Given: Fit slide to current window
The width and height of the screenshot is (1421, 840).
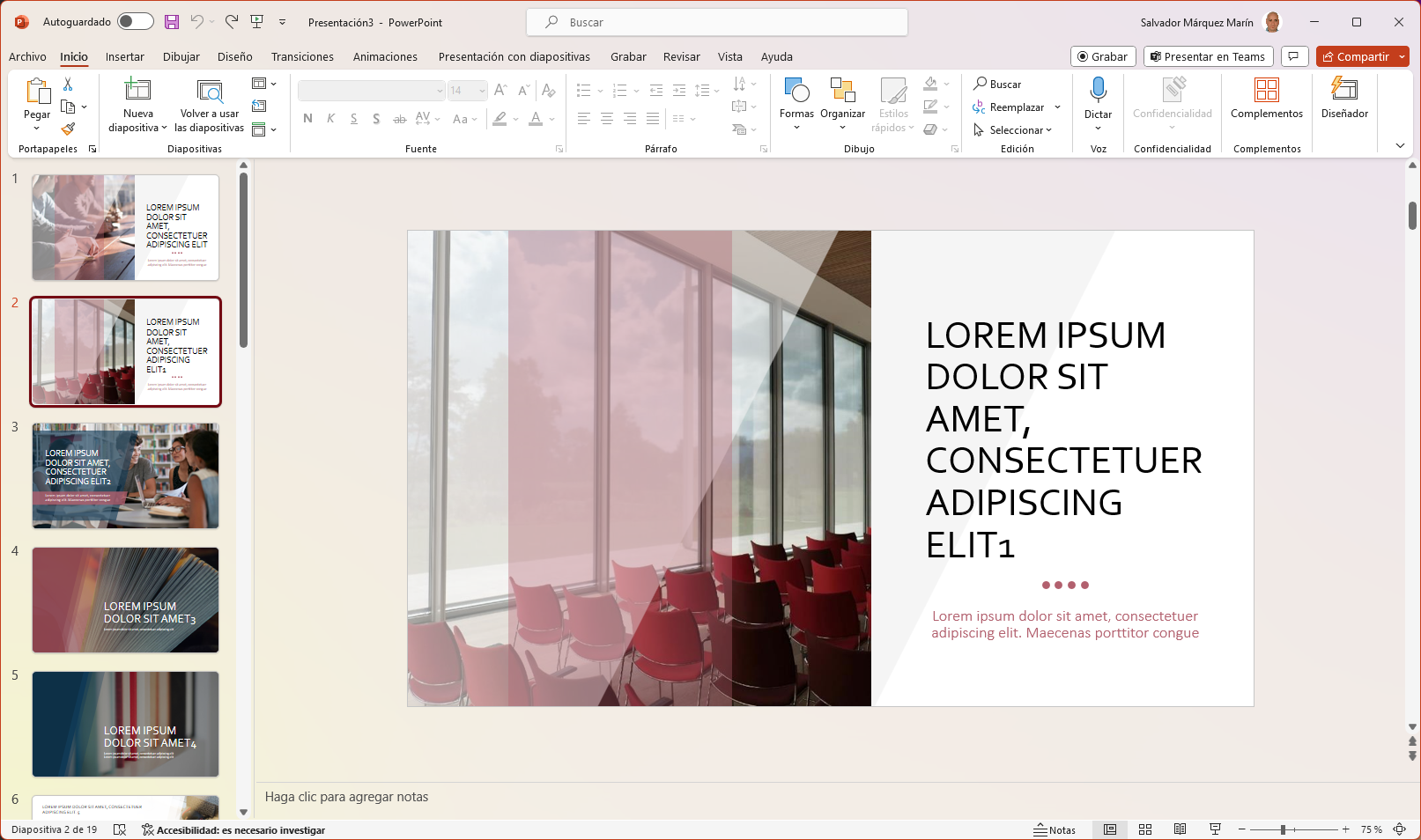Looking at the screenshot, I should click(1399, 829).
